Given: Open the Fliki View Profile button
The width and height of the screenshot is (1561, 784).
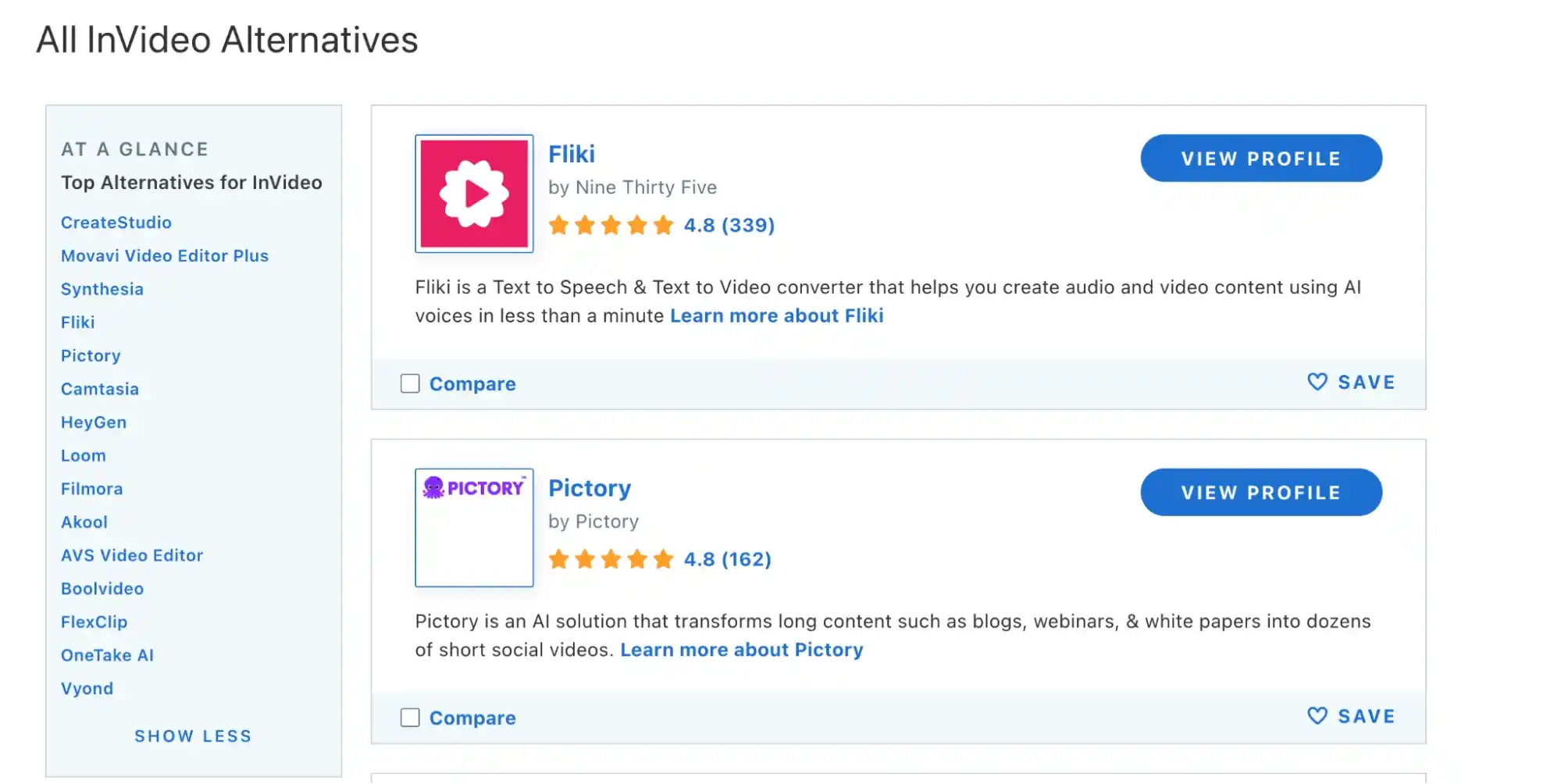Looking at the screenshot, I should (1260, 158).
